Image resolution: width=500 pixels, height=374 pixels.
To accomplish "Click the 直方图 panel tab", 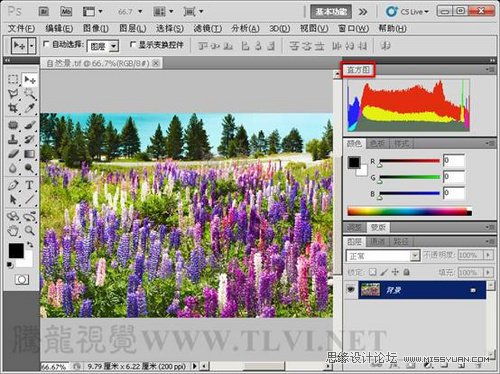I will click(x=358, y=70).
